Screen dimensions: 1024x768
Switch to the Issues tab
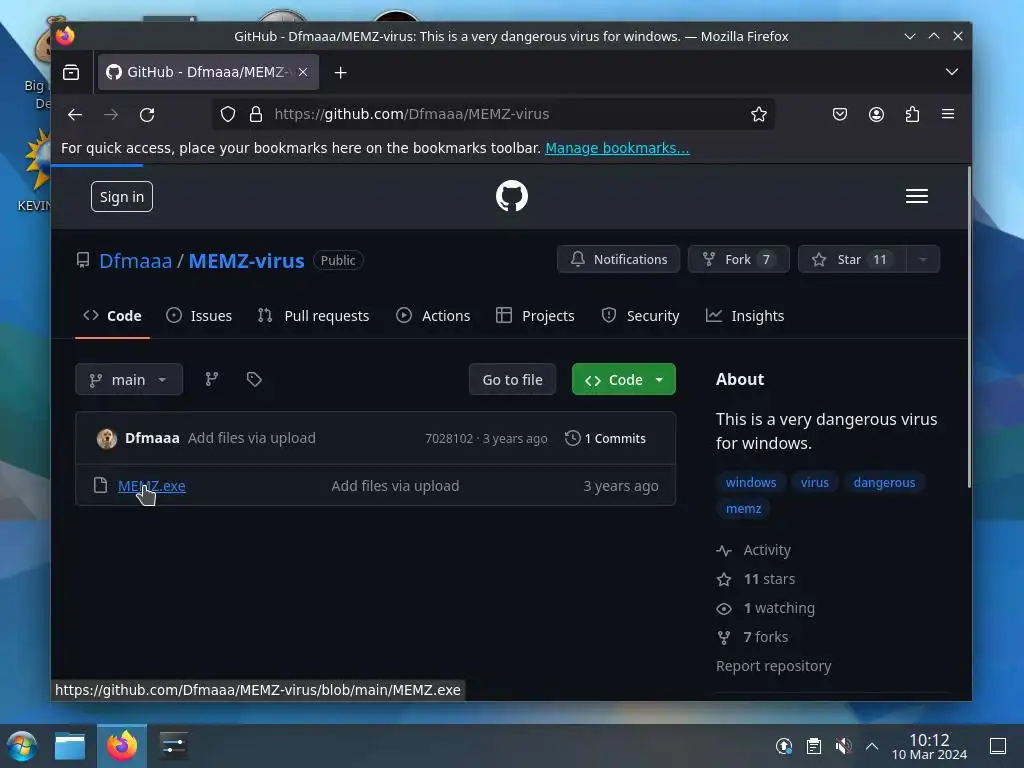tap(199, 316)
